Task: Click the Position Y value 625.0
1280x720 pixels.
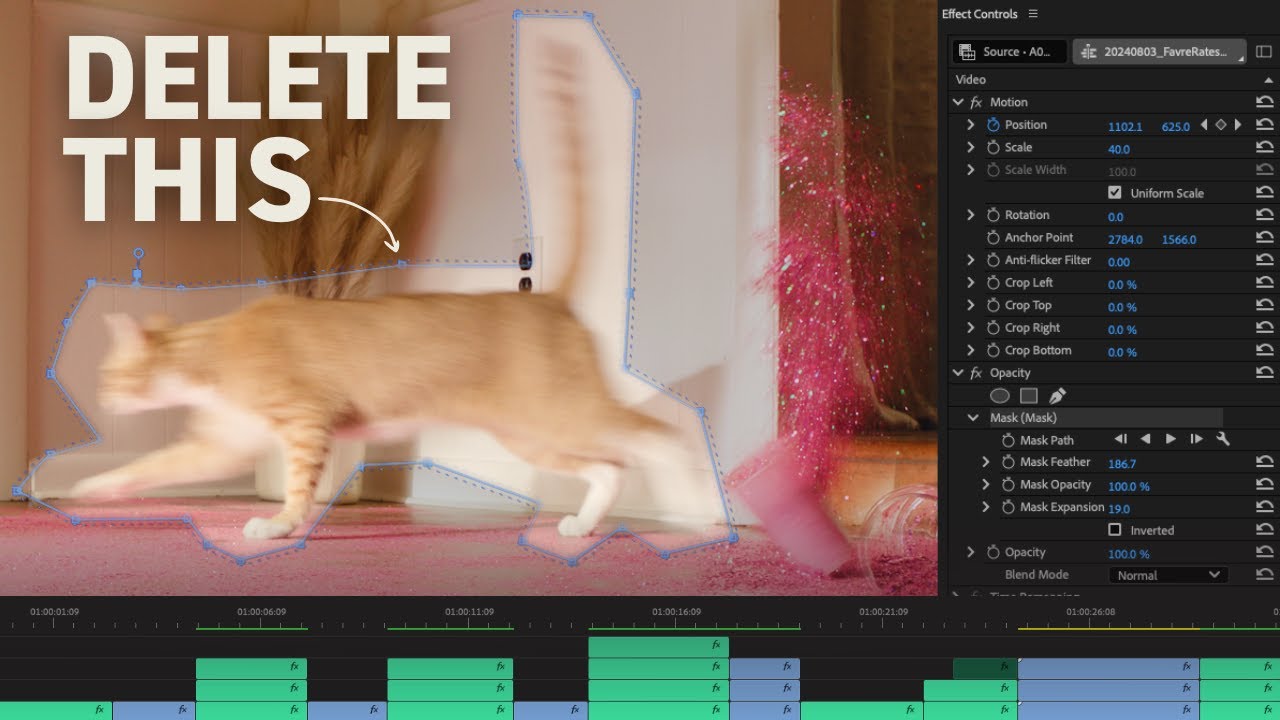Action: [x=1176, y=127]
